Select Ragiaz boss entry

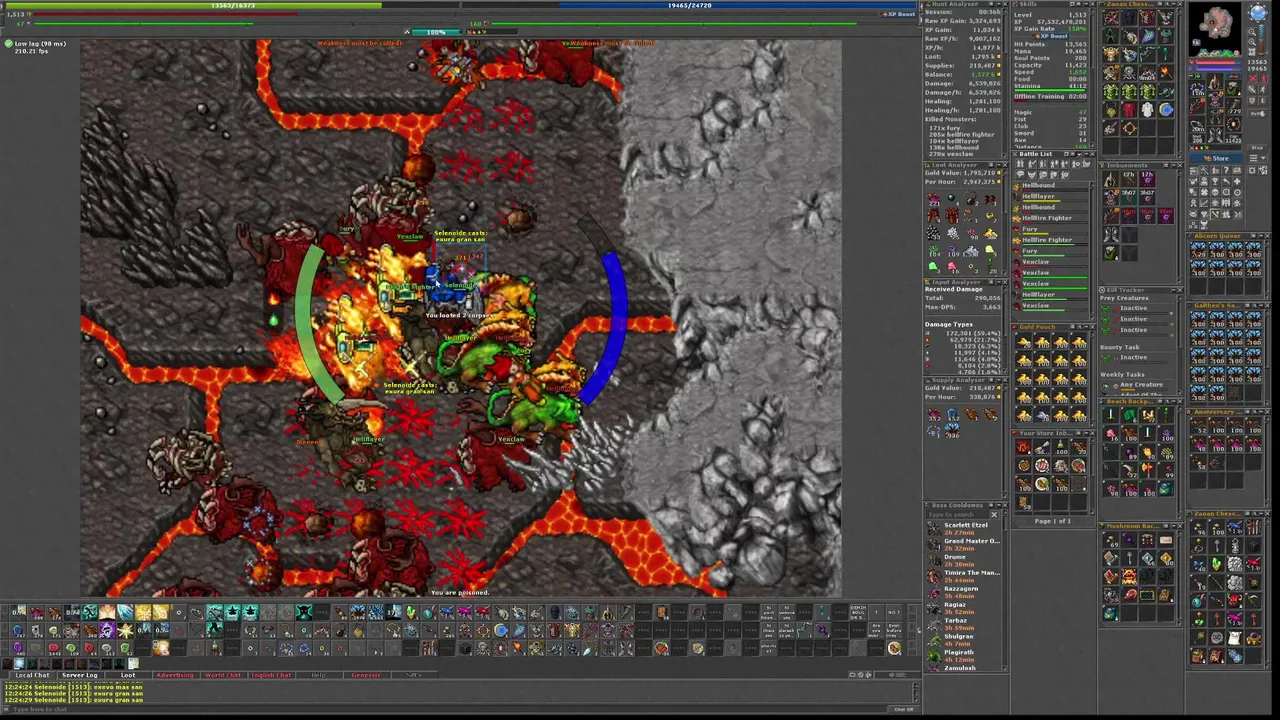[x=963, y=608]
